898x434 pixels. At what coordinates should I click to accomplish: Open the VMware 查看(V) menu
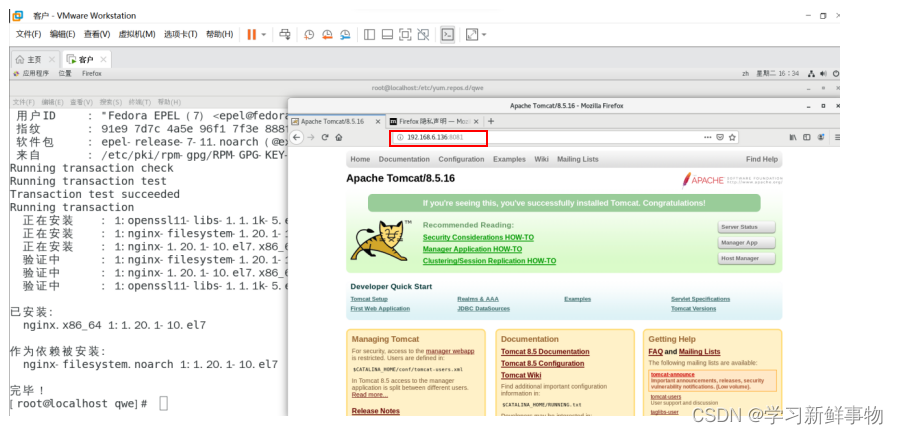click(x=97, y=34)
